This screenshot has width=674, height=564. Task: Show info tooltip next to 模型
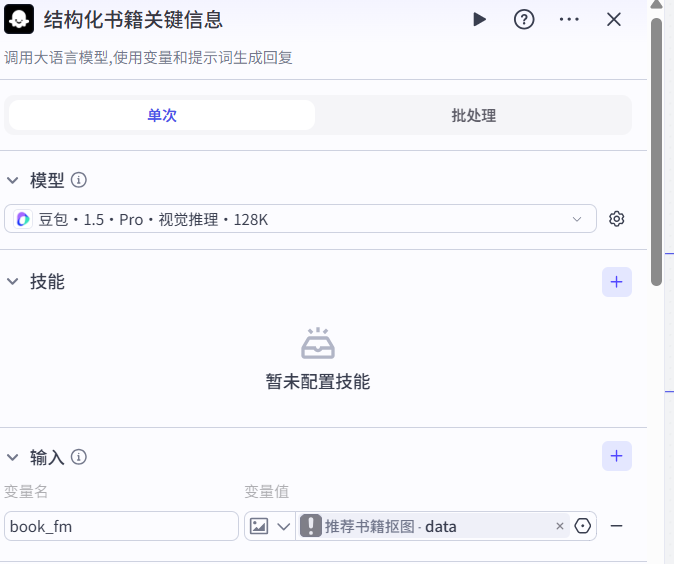(79, 180)
